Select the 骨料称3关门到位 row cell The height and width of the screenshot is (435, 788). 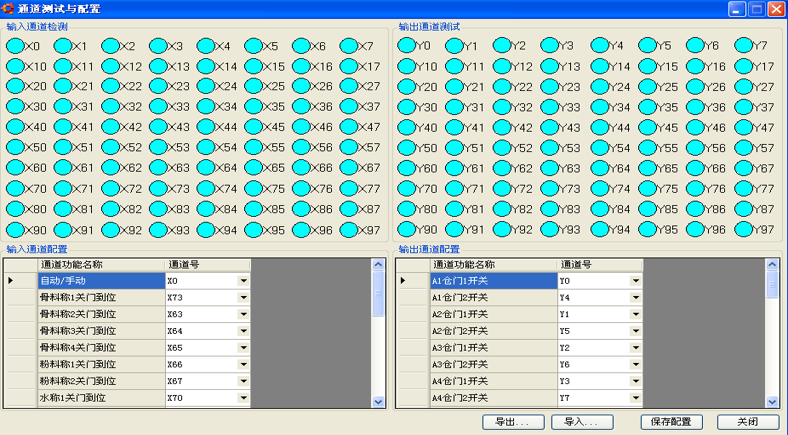point(102,331)
